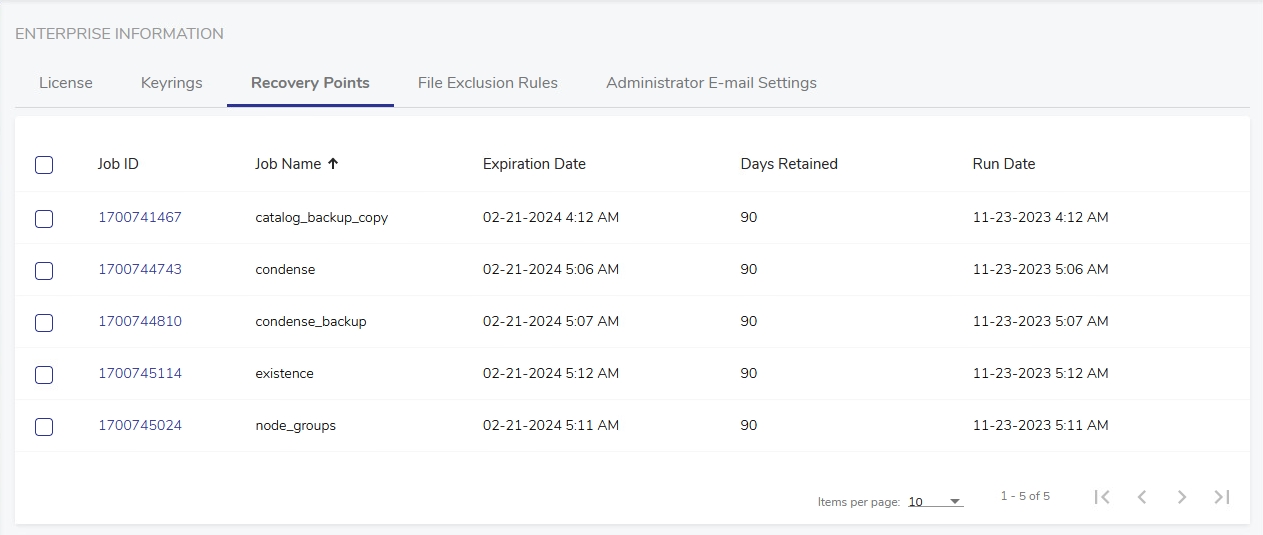Mark the existence job checkbox

coord(44,374)
